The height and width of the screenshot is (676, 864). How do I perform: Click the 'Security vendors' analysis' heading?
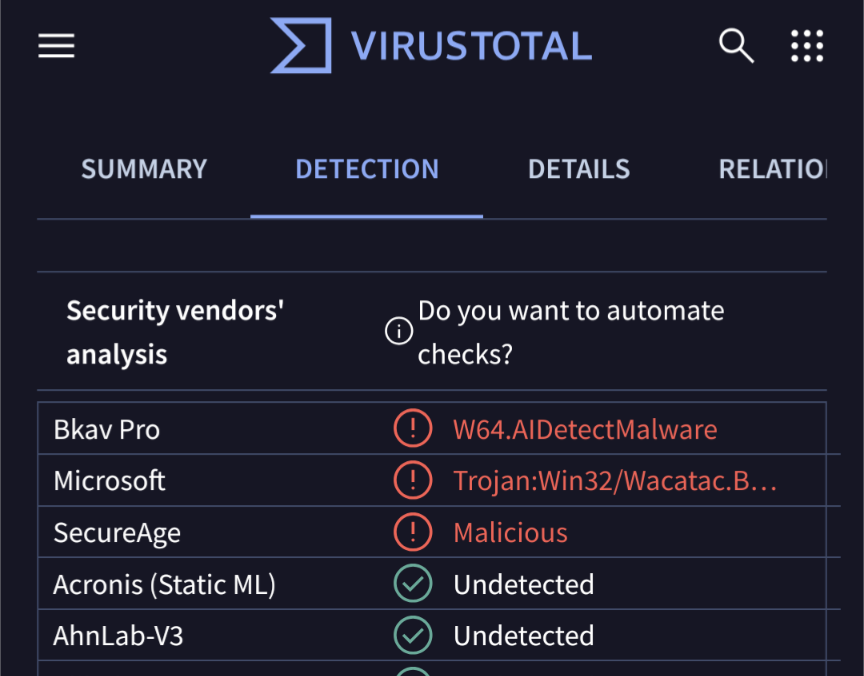click(x=175, y=332)
